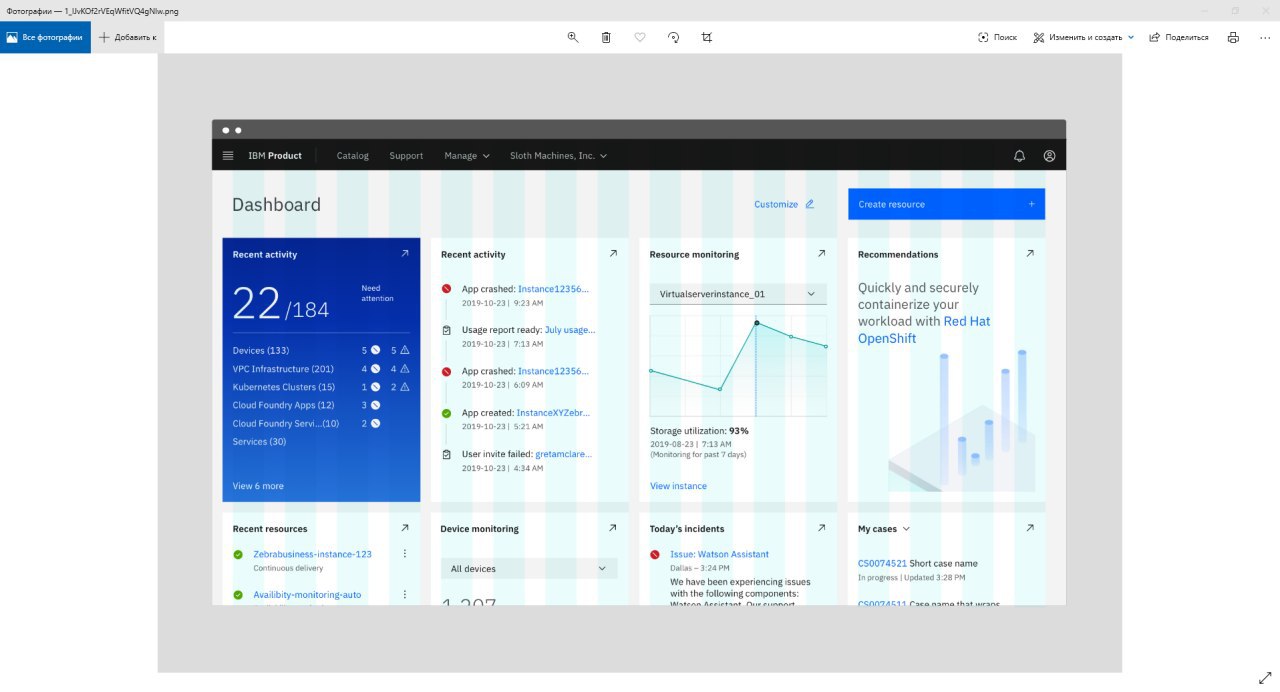Open the Sloth Machines, Inc. account dropdown
The height and width of the screenshot is (692, 1280).
click(x=558, y=155)
